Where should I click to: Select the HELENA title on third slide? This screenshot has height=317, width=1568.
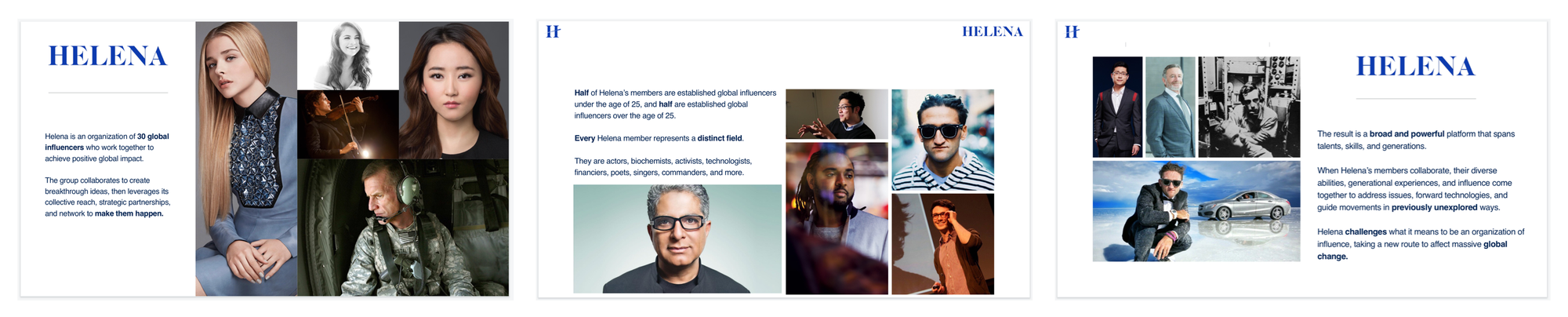coord(1416,66)
